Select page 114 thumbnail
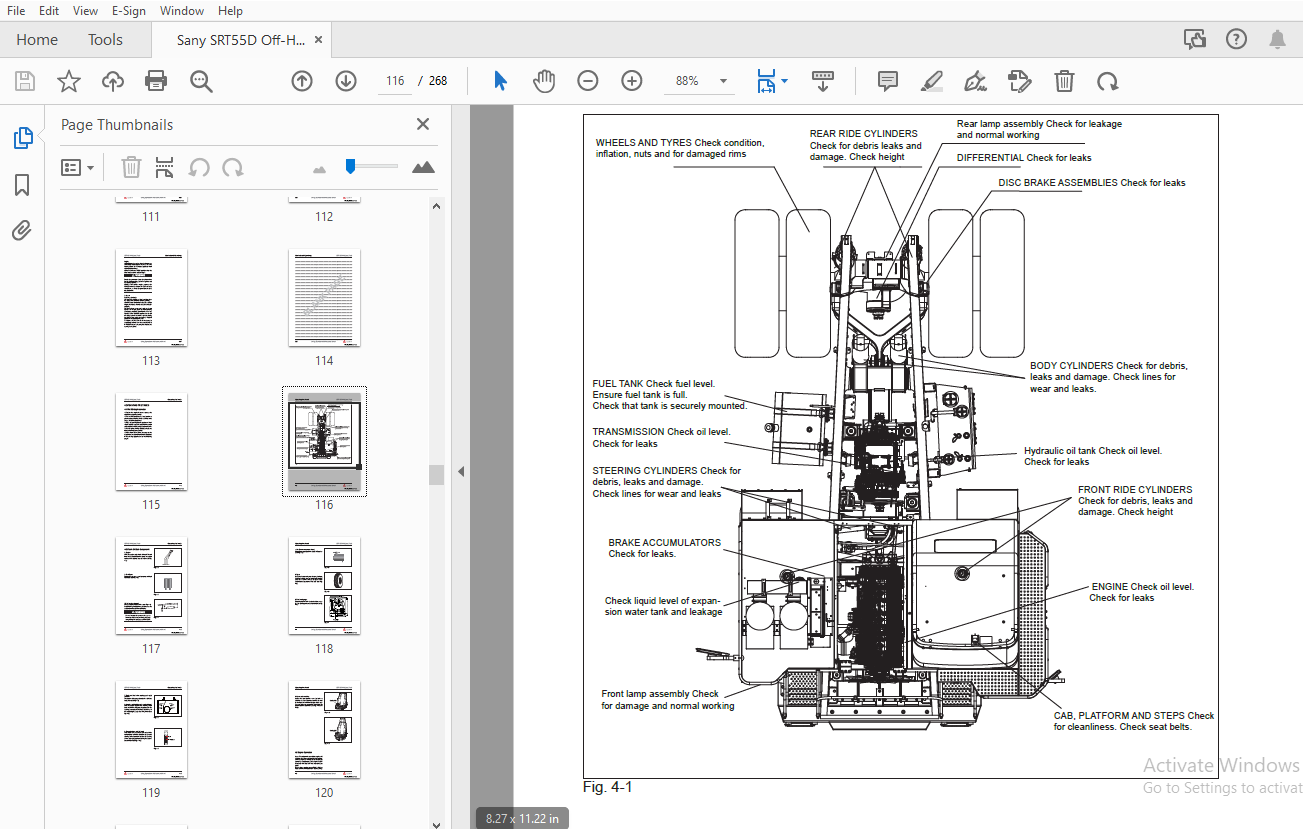This screenshot has width=1303, height=829. coord(324,297)
